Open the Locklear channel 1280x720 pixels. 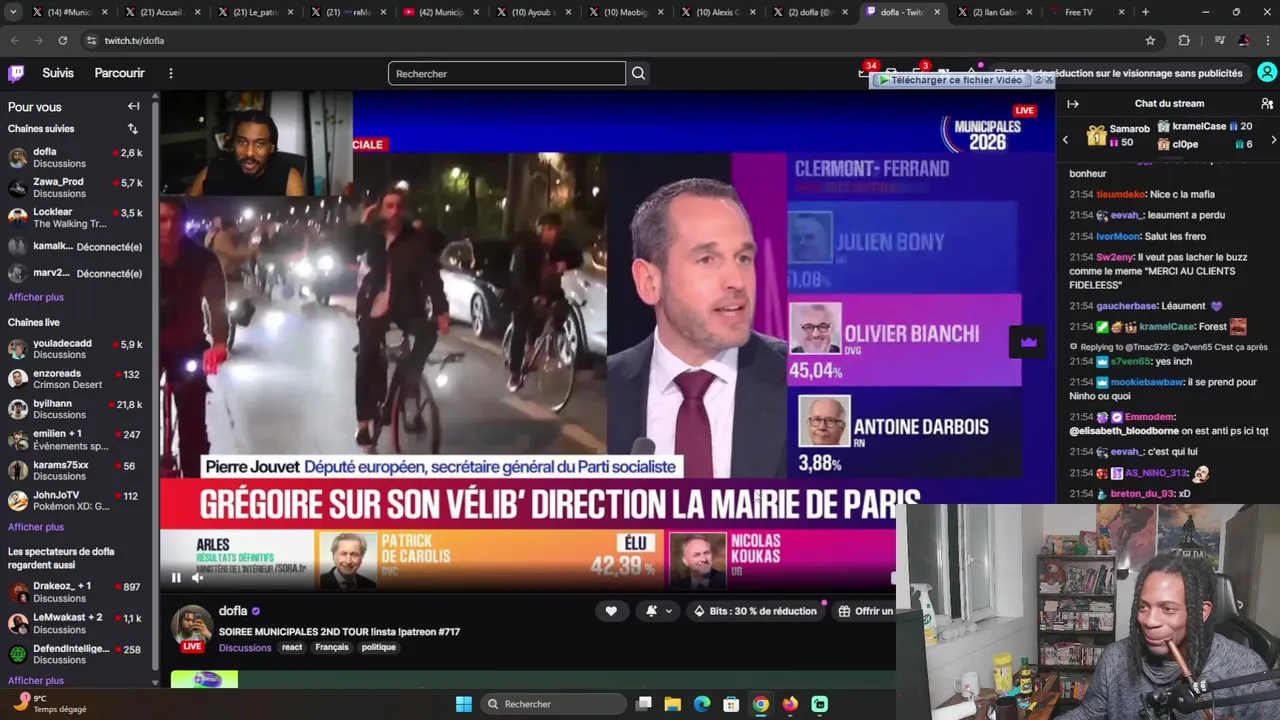[x=76, y=218]
